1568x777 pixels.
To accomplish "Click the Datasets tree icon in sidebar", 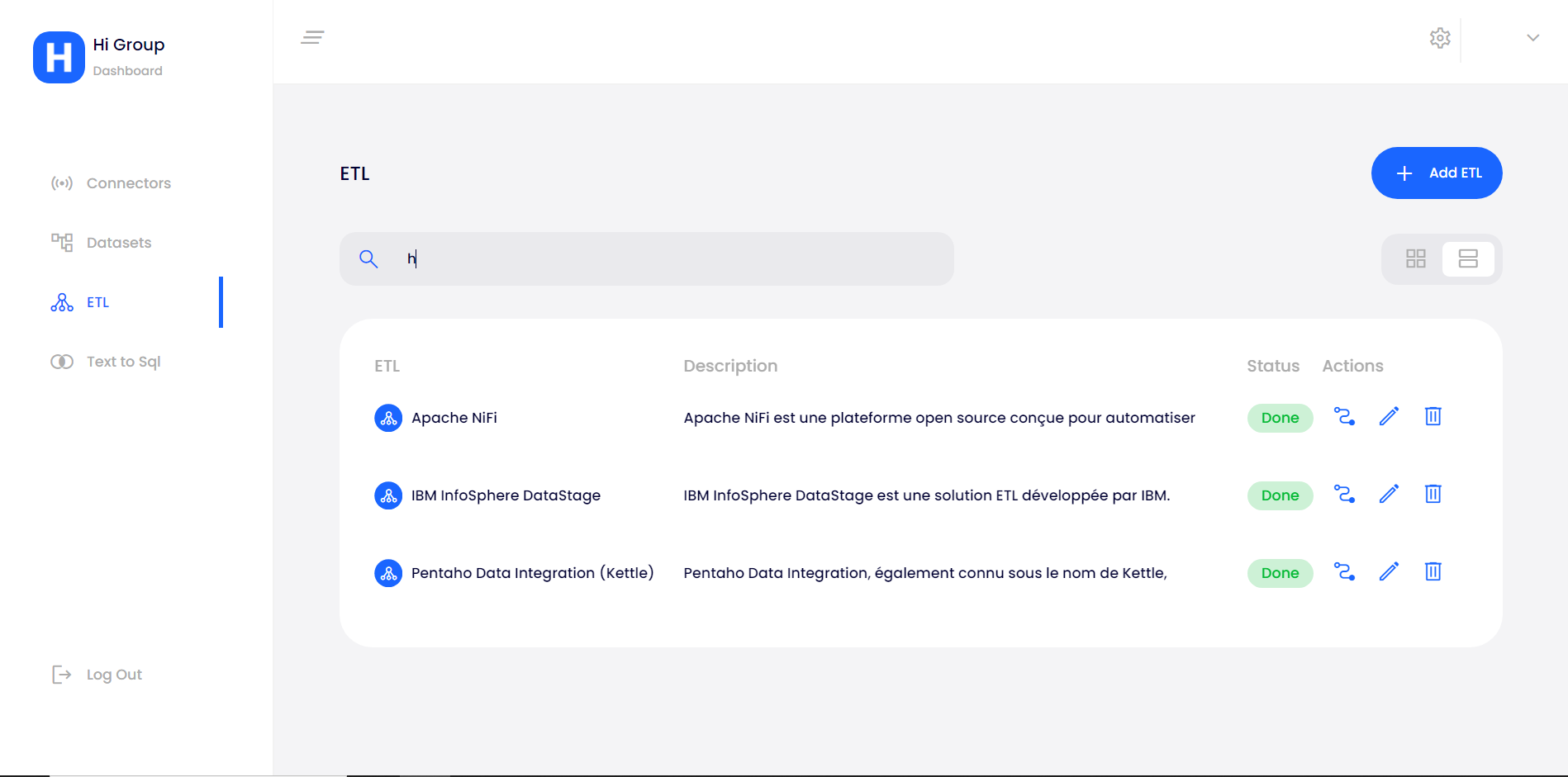I will click(62, 243).
